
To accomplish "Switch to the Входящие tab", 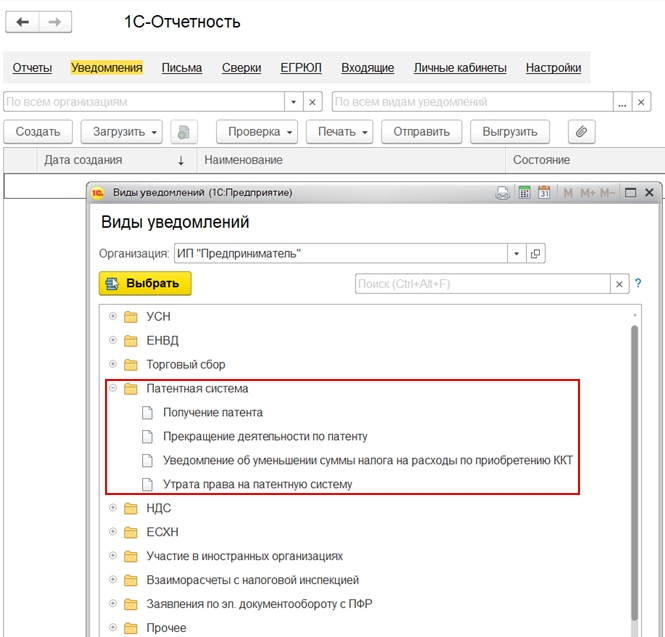I will 368,68.
